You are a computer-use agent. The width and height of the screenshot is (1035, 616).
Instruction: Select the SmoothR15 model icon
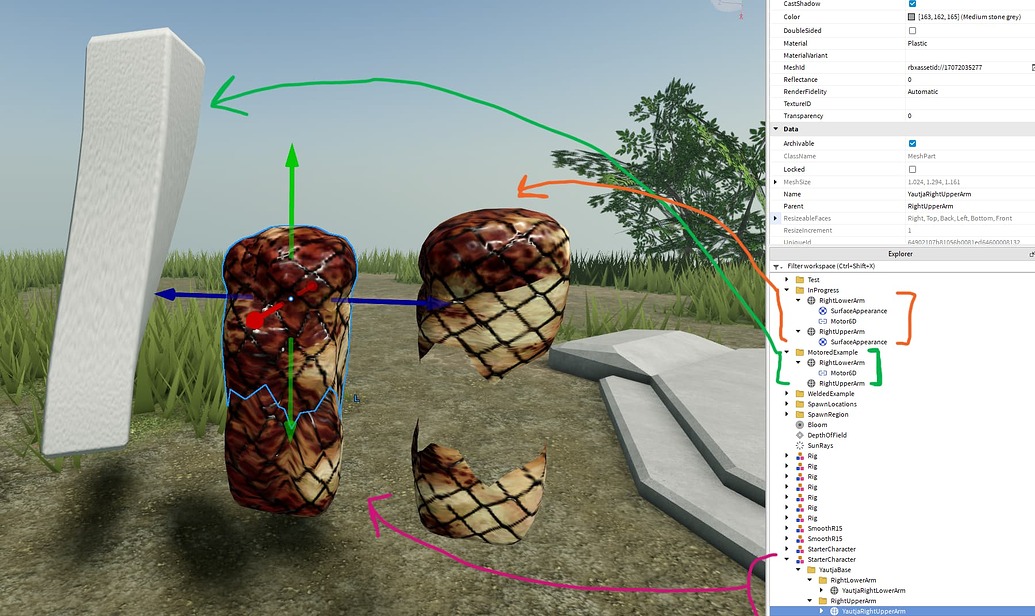tap(798, 528)
